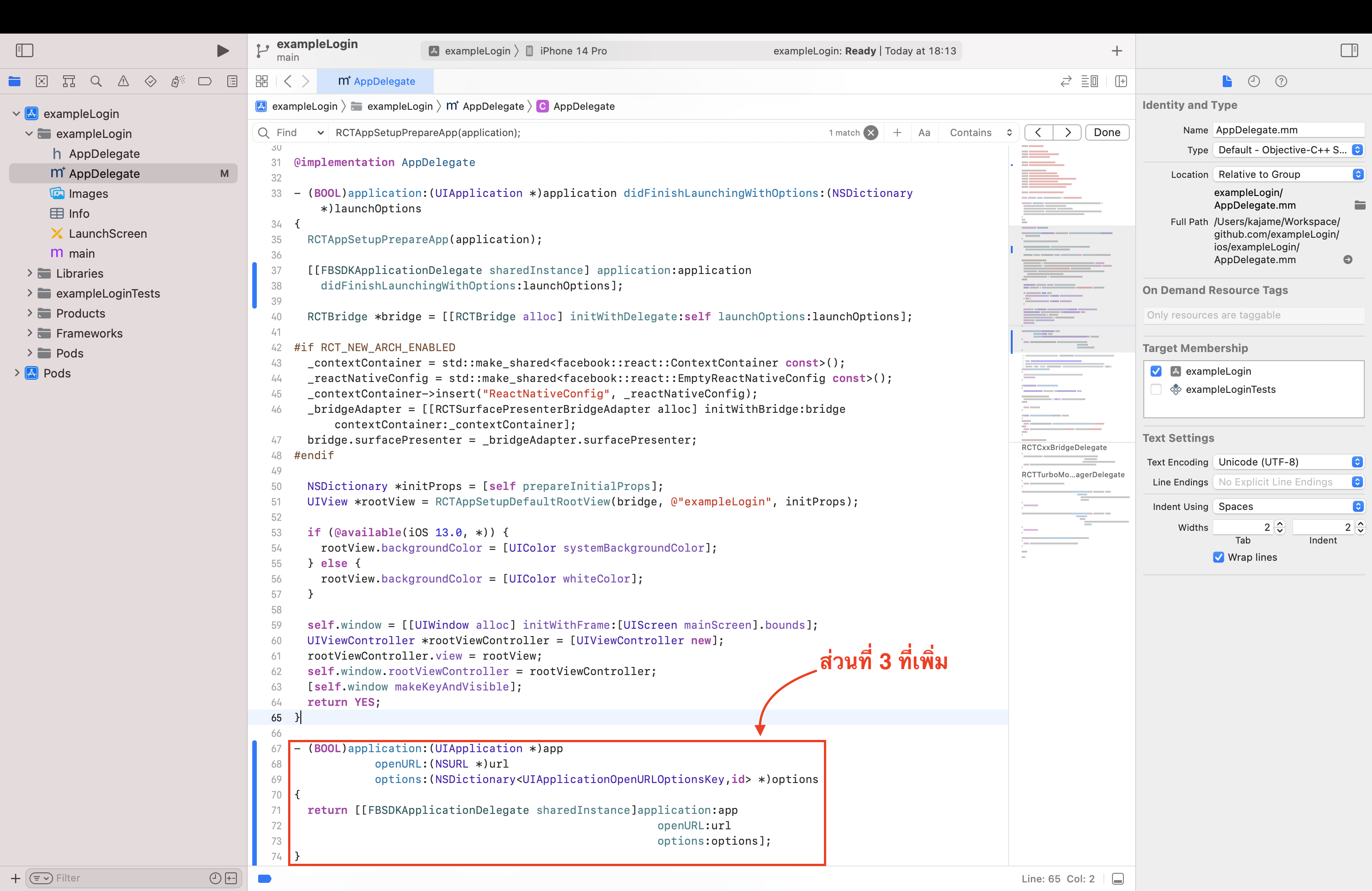Add new file with navigator plus
Screen dimensions: 1372x891
[x=15, y=878]
